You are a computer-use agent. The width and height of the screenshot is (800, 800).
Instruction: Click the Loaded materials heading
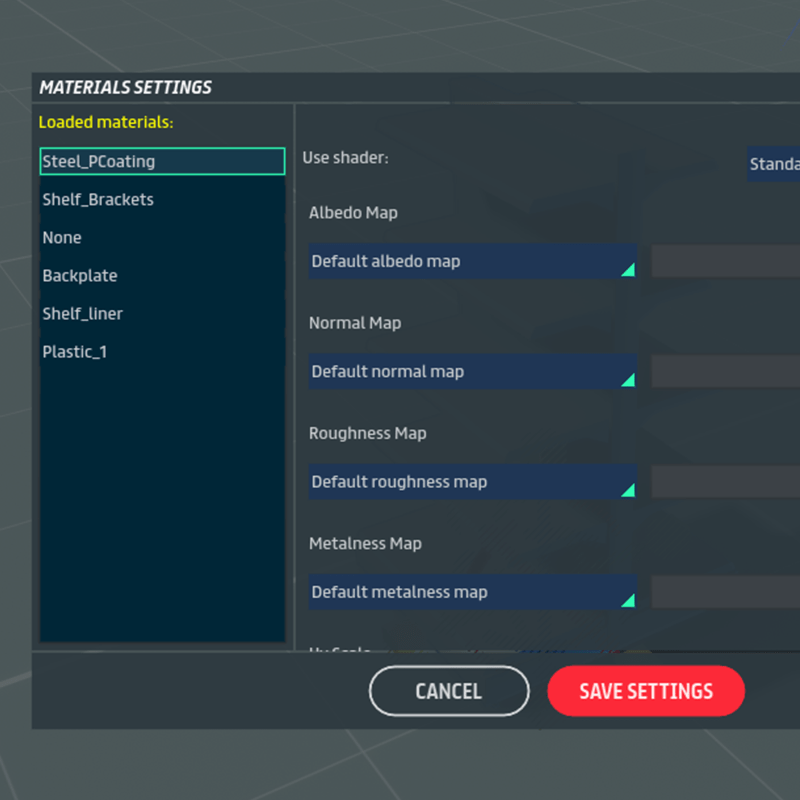tap(106, 123)
